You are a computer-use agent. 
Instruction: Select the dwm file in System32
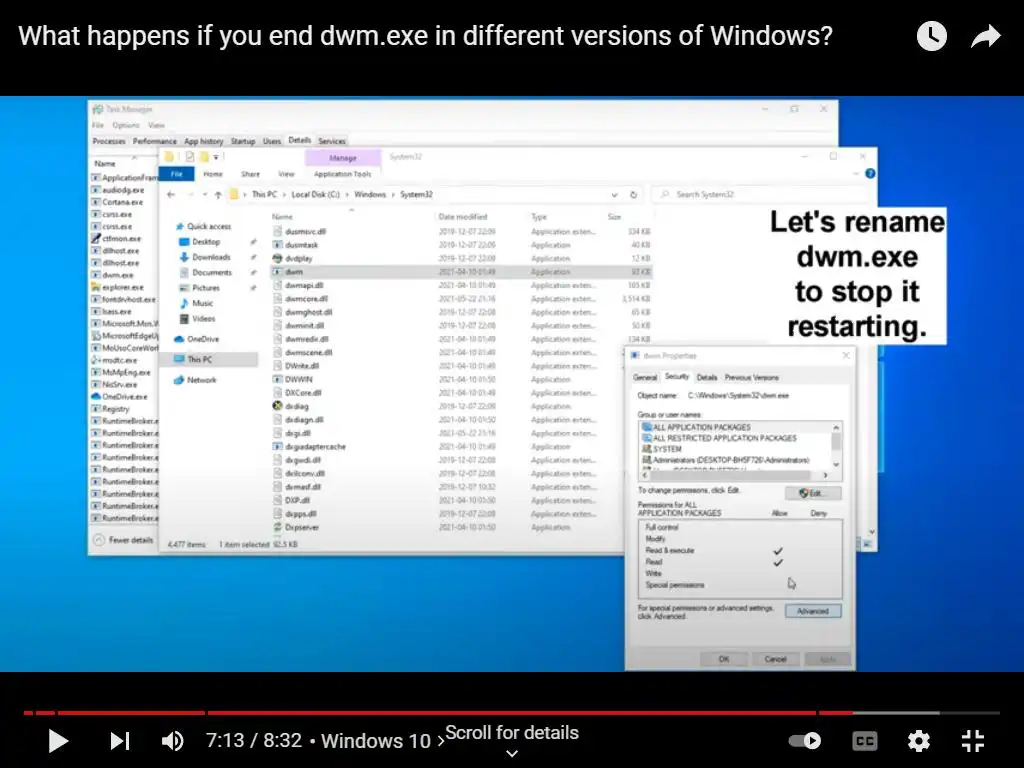[x=460, y=272]
